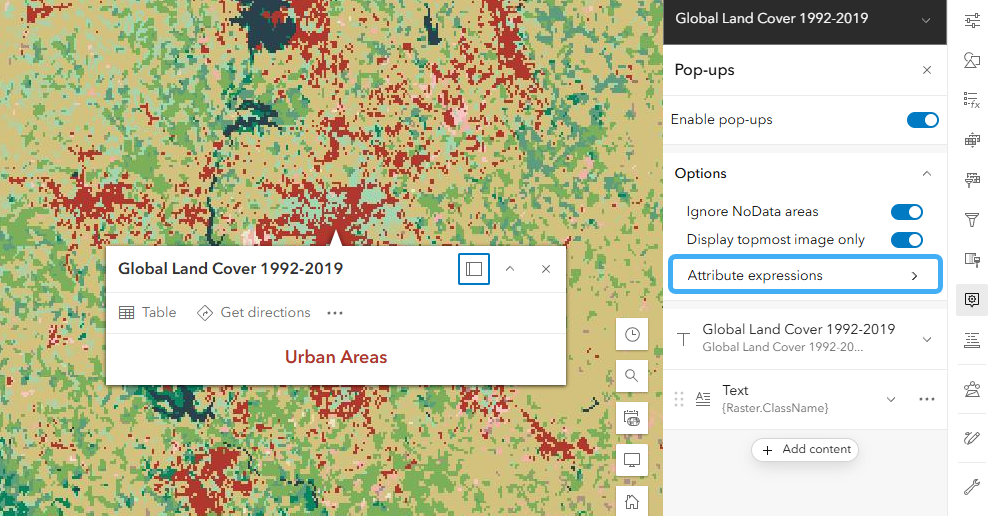
Task: Click the Ignore NoData areas label
Action: 752,211
